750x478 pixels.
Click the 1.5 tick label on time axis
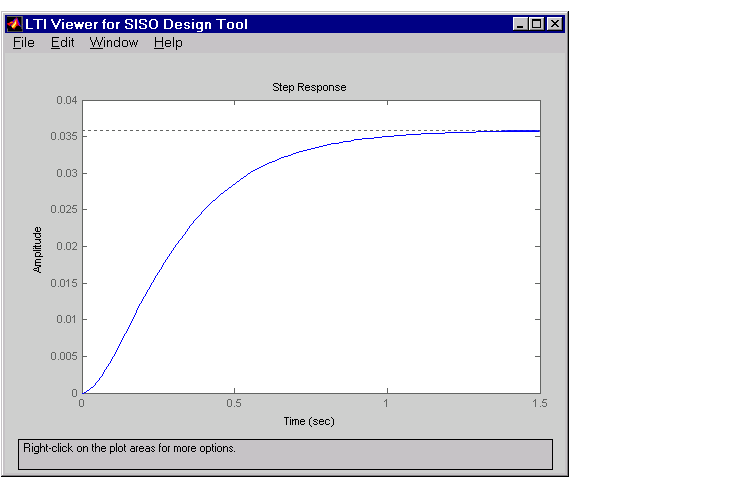[540, 403]
